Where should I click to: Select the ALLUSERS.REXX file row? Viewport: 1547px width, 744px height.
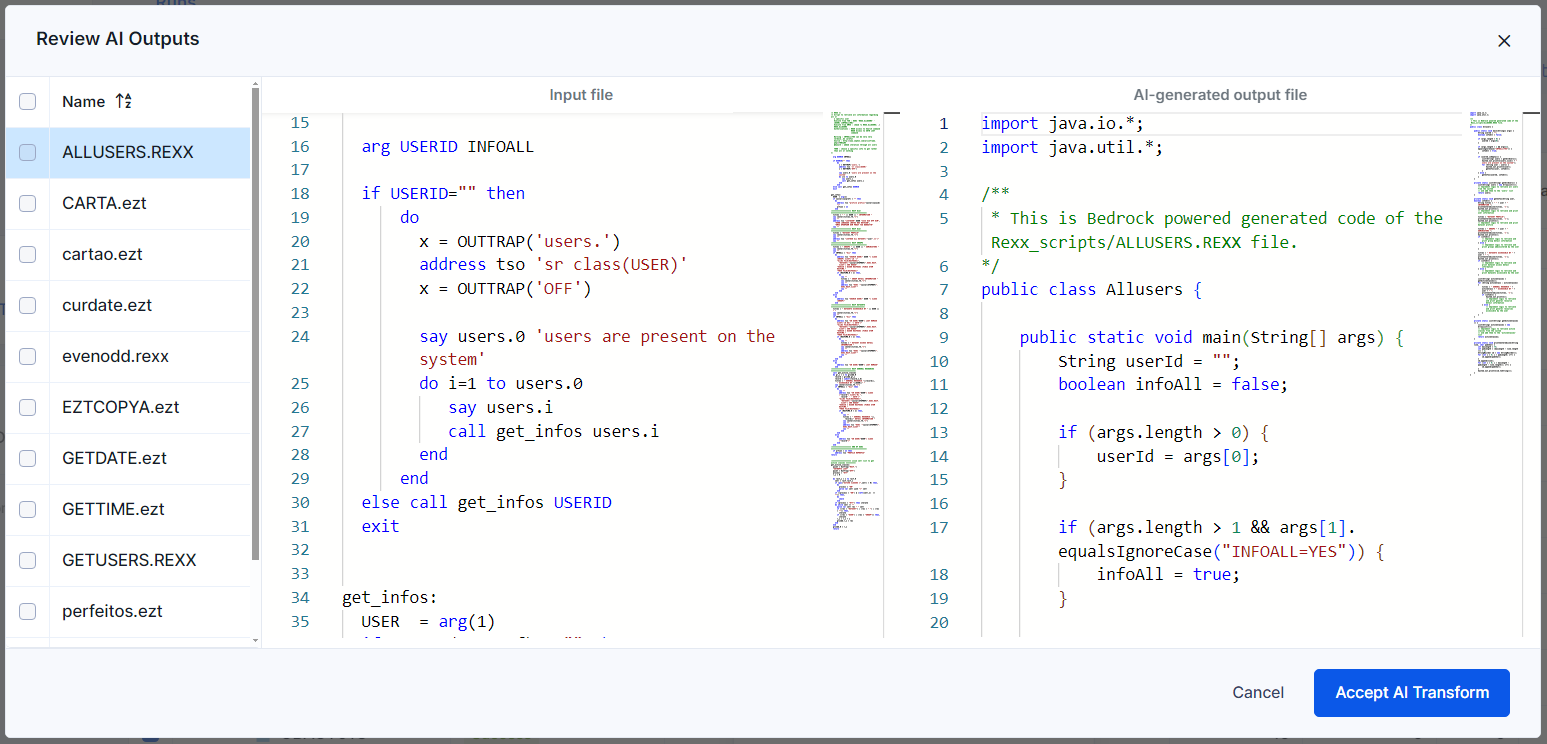pyautogui.click(x=128, y=152)
